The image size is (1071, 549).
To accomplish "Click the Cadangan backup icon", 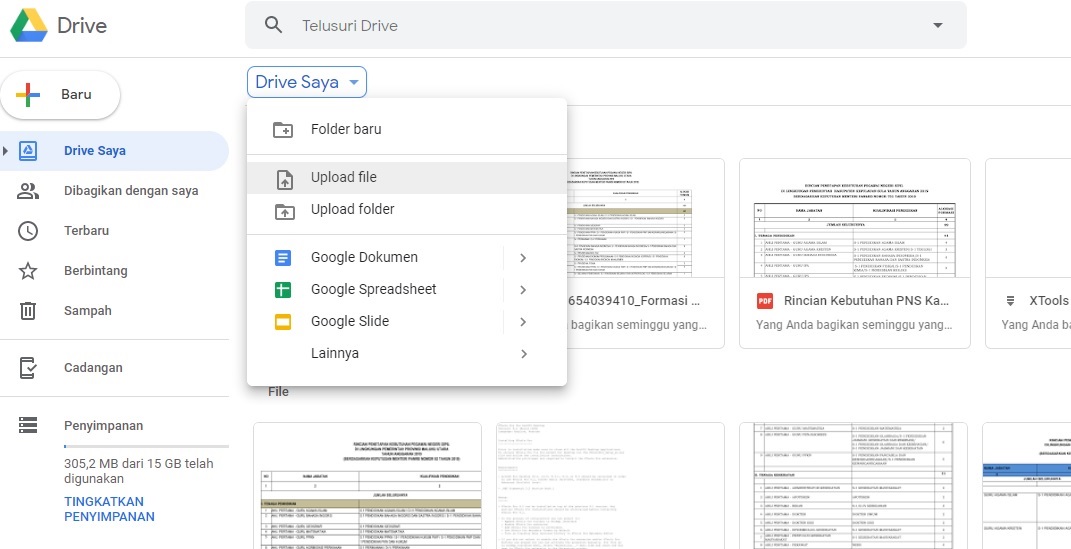I will [x=27, y=367].
